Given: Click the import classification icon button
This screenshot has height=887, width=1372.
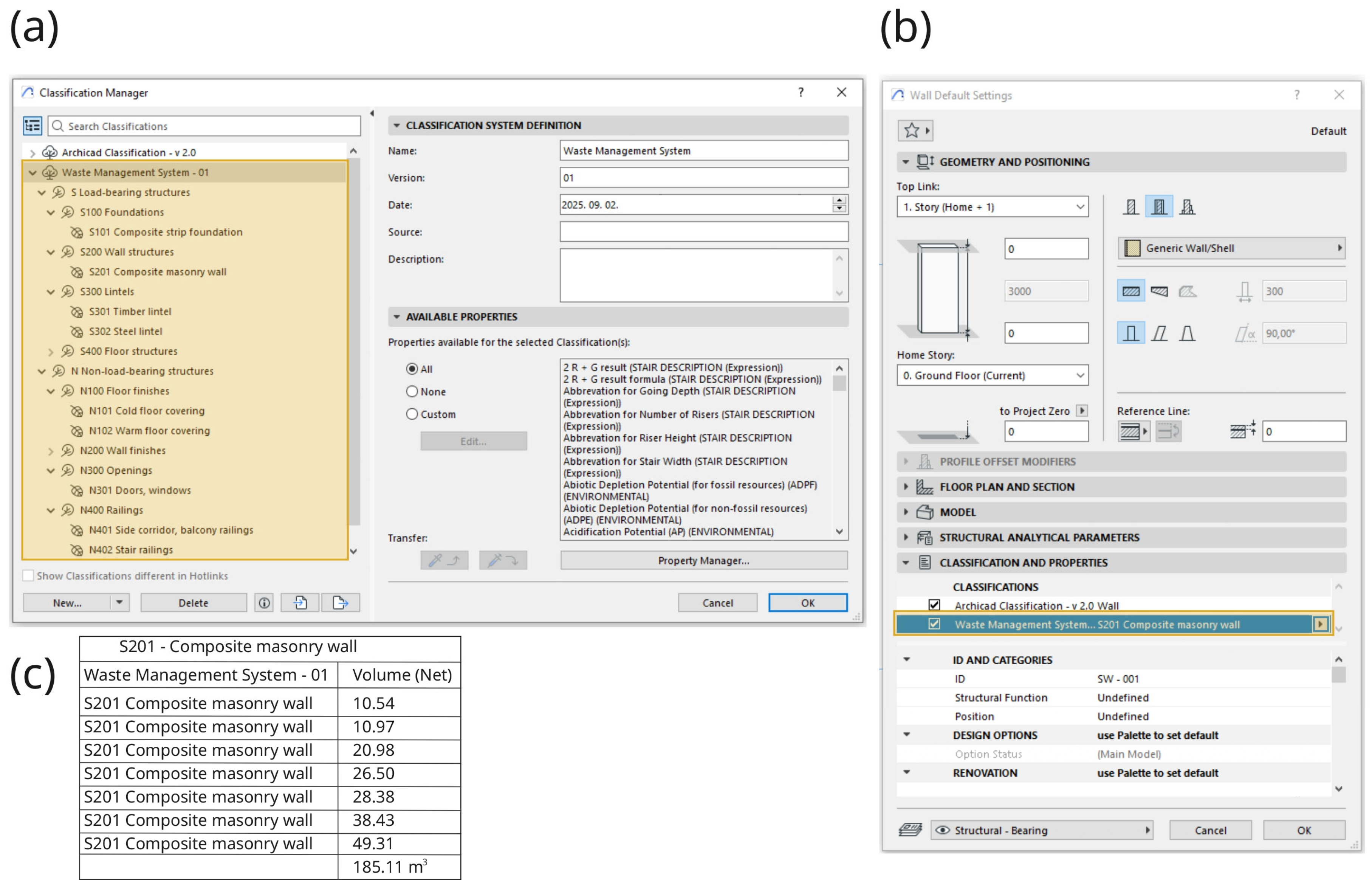Looking at the screenshot, I should point(300,602).
